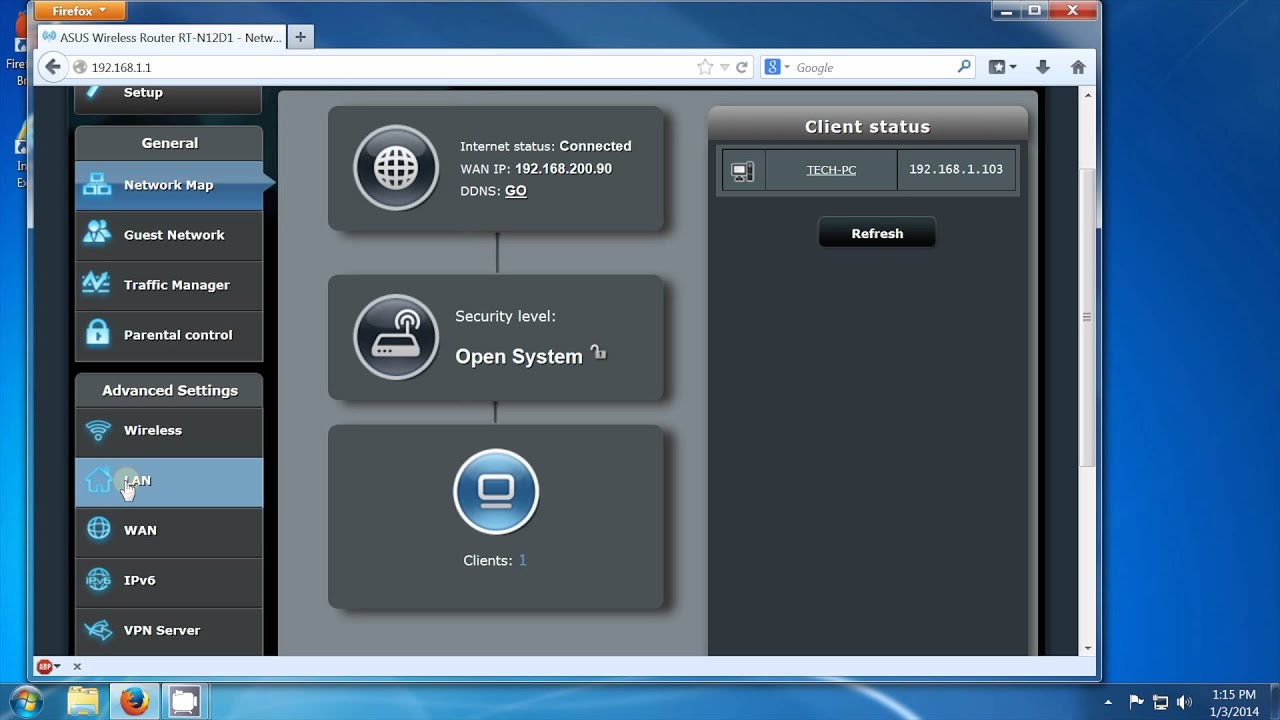Click the volume speaker tray icon
The height and width of the screenshot is (720, 1280).
1185,702
